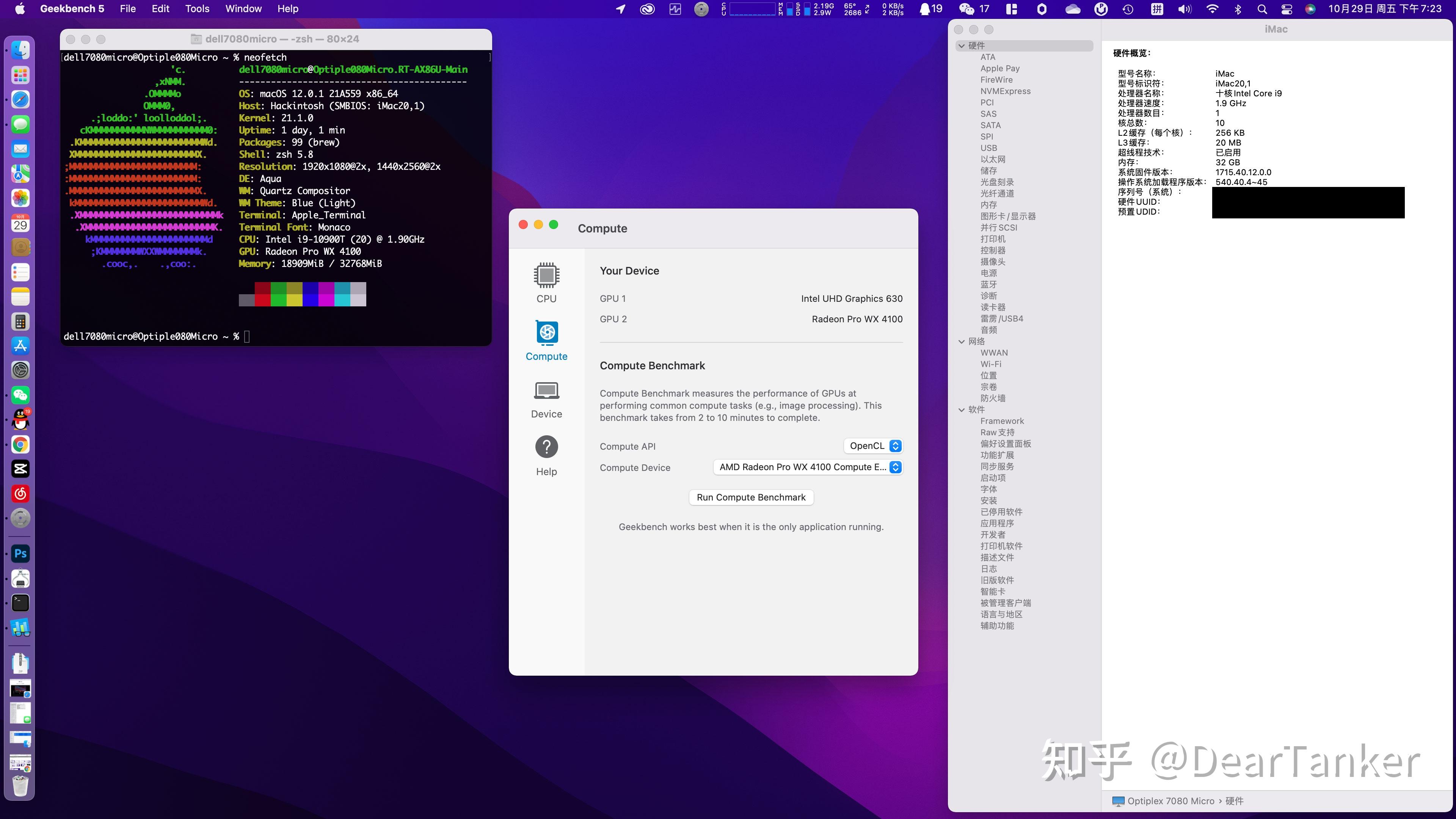Open Control Center in the menu bar
Image resolution: width=1456 pixels, height=819 pixels.
(x=1287, y=8)
